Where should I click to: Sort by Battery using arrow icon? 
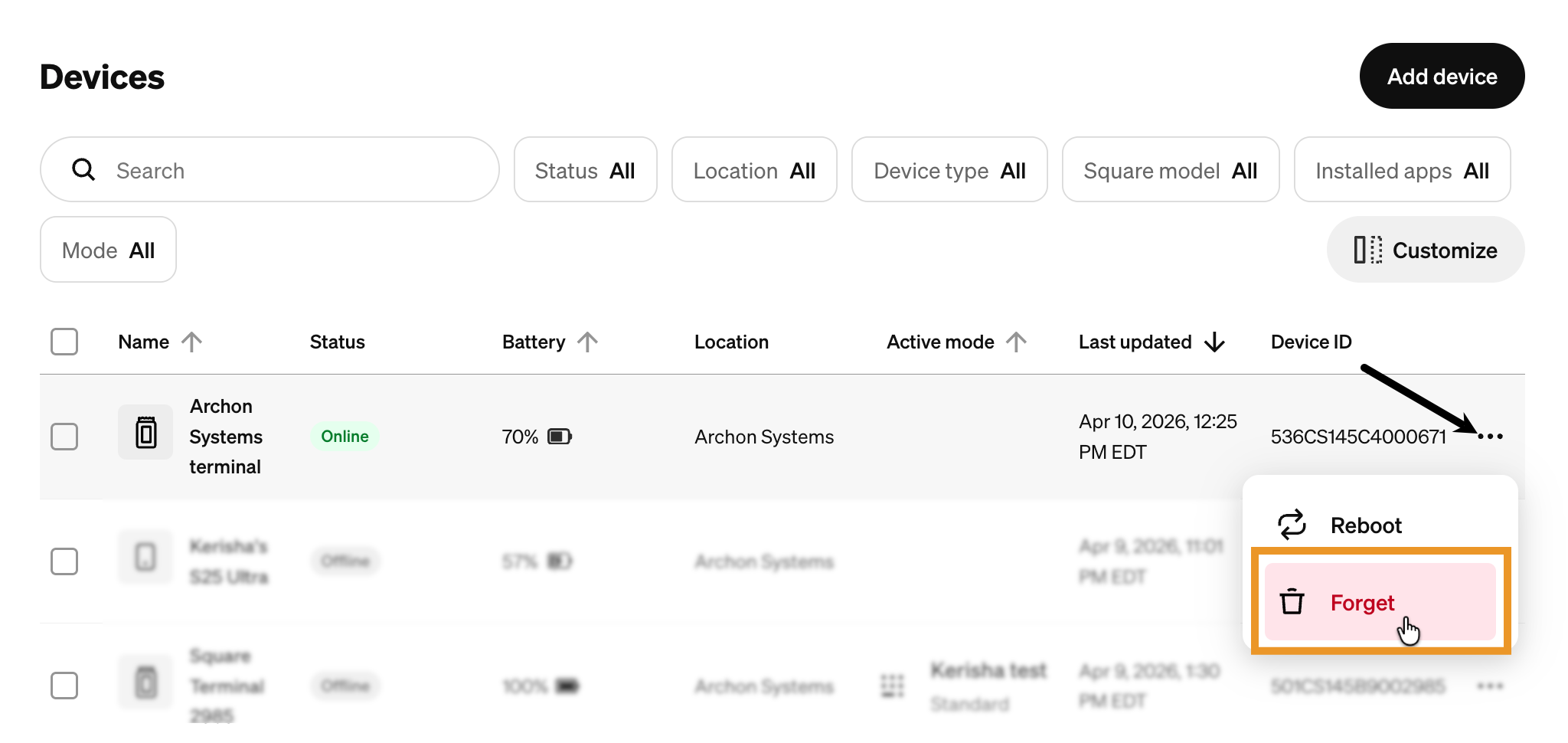click(587, 342)
